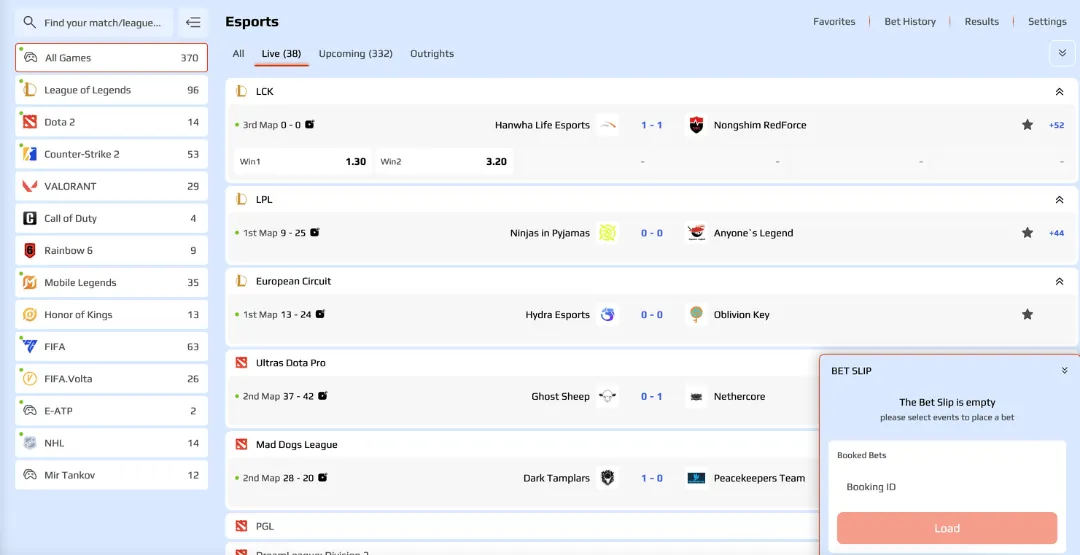1080x555 pixels.
Task: Favorite the Hanwha vs Nongshim match star
Action: coord(1027,125)
